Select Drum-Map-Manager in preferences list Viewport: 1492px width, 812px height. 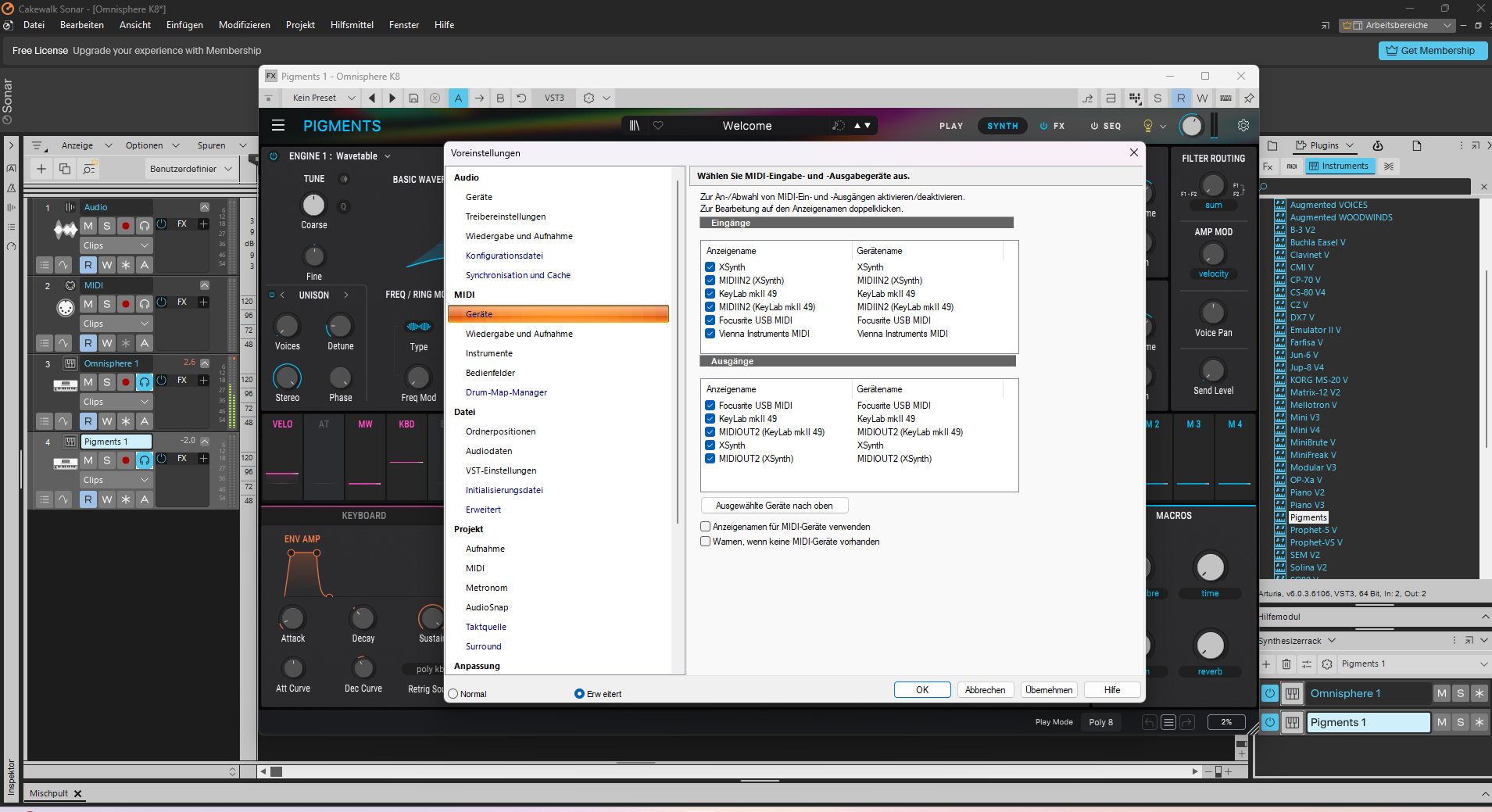click(506, 392)
